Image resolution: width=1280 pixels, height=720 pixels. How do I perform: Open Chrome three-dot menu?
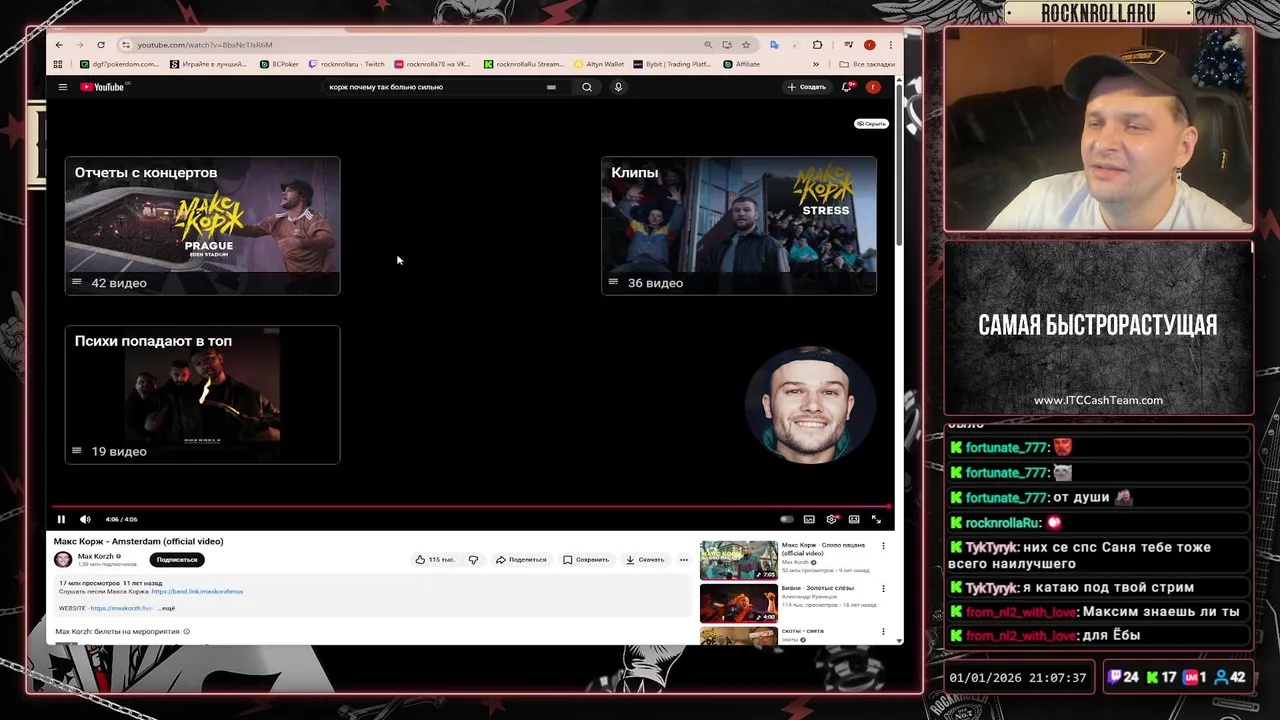pyautogui.click(x=891, y=45)
